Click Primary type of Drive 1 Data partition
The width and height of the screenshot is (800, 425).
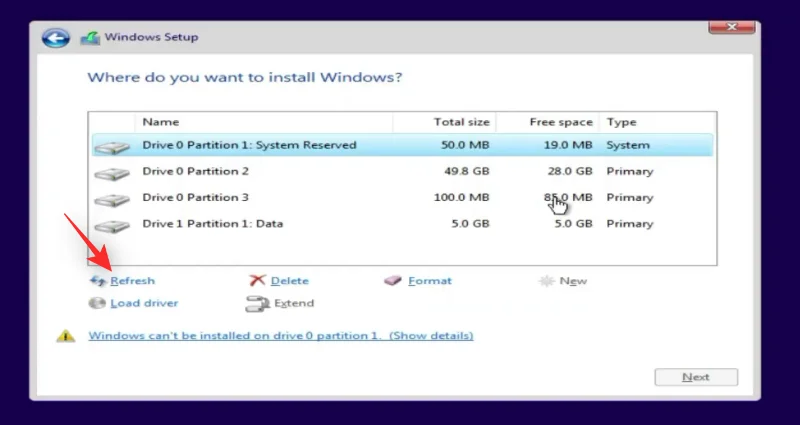tap(630, 224)
